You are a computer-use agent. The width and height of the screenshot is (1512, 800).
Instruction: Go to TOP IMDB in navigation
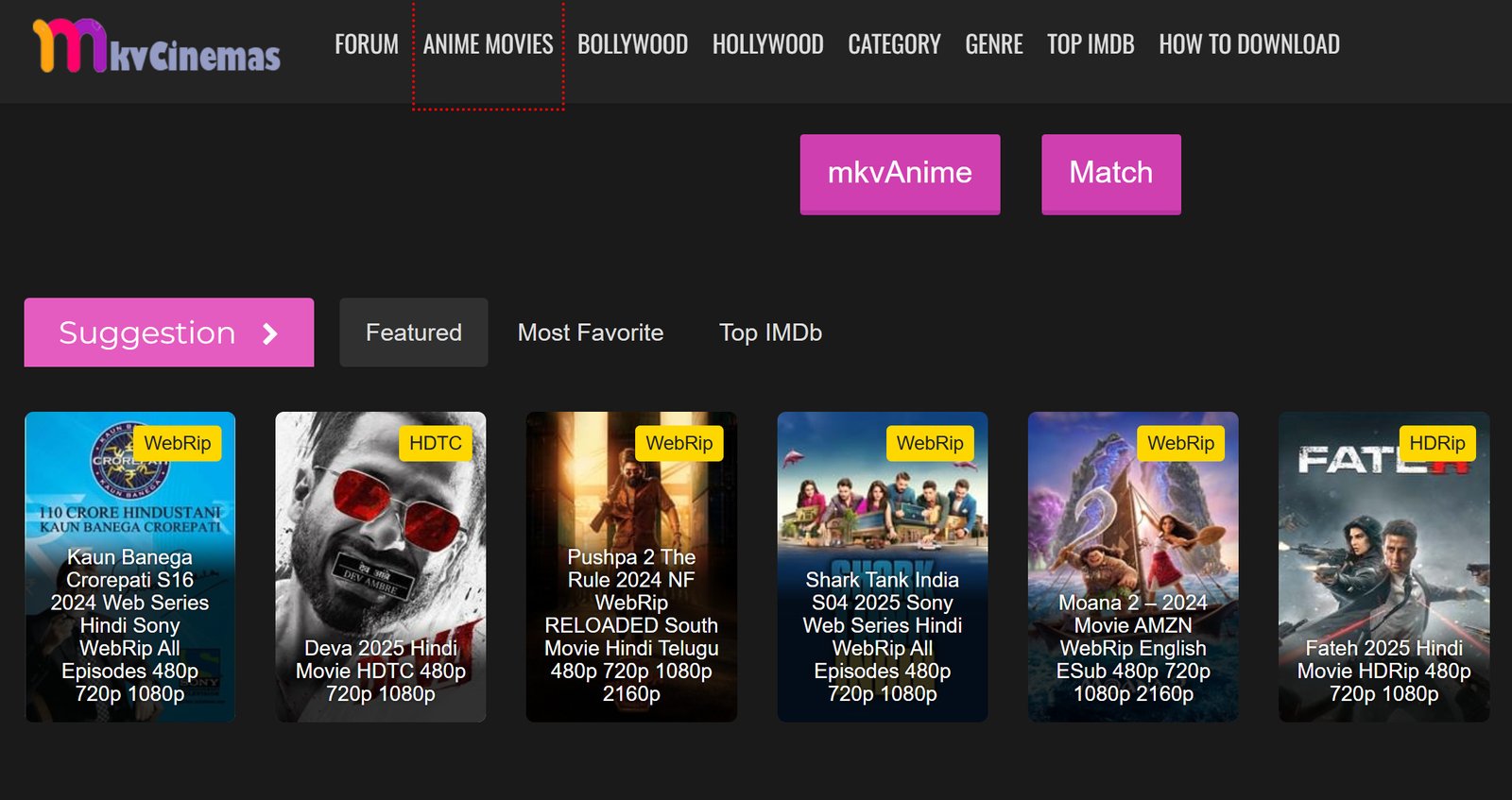point(1091,44)
